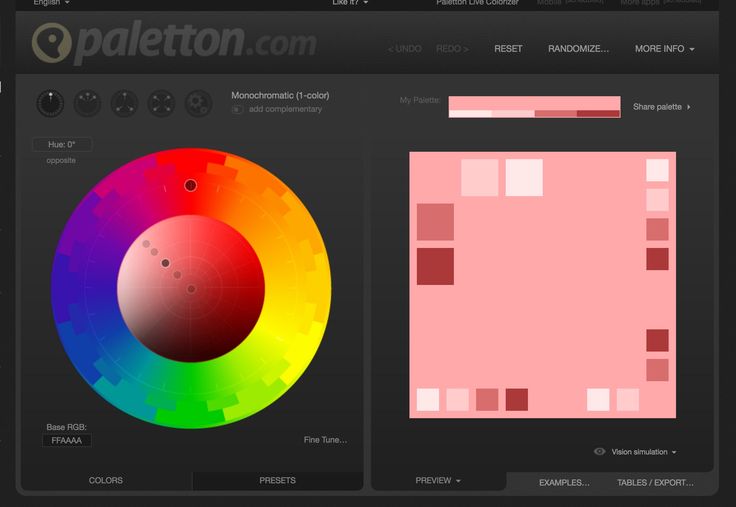Open TABLES / EXPORT... tab
Screen dimensions: 736x507
click(655, 483)
